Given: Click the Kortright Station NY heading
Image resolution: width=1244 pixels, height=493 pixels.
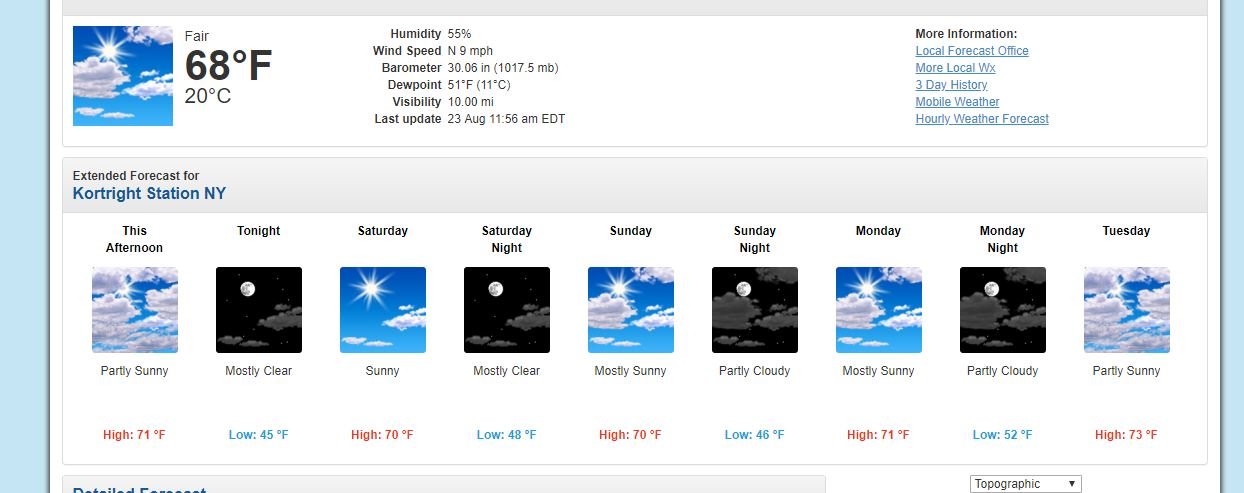Looking at the screenshot, I should 150,193.
